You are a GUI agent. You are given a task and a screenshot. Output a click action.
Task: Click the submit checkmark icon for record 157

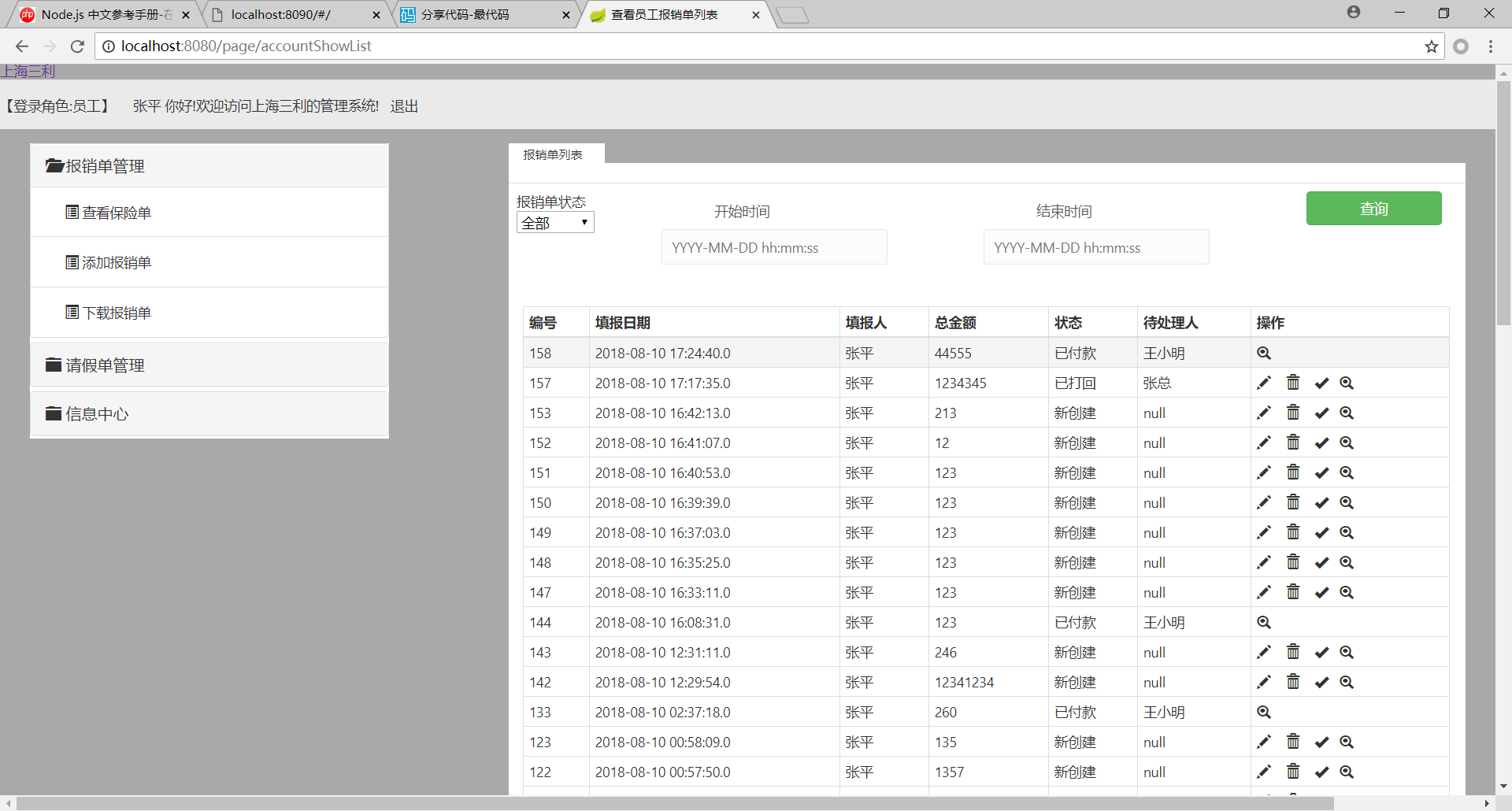(1321, 383)
